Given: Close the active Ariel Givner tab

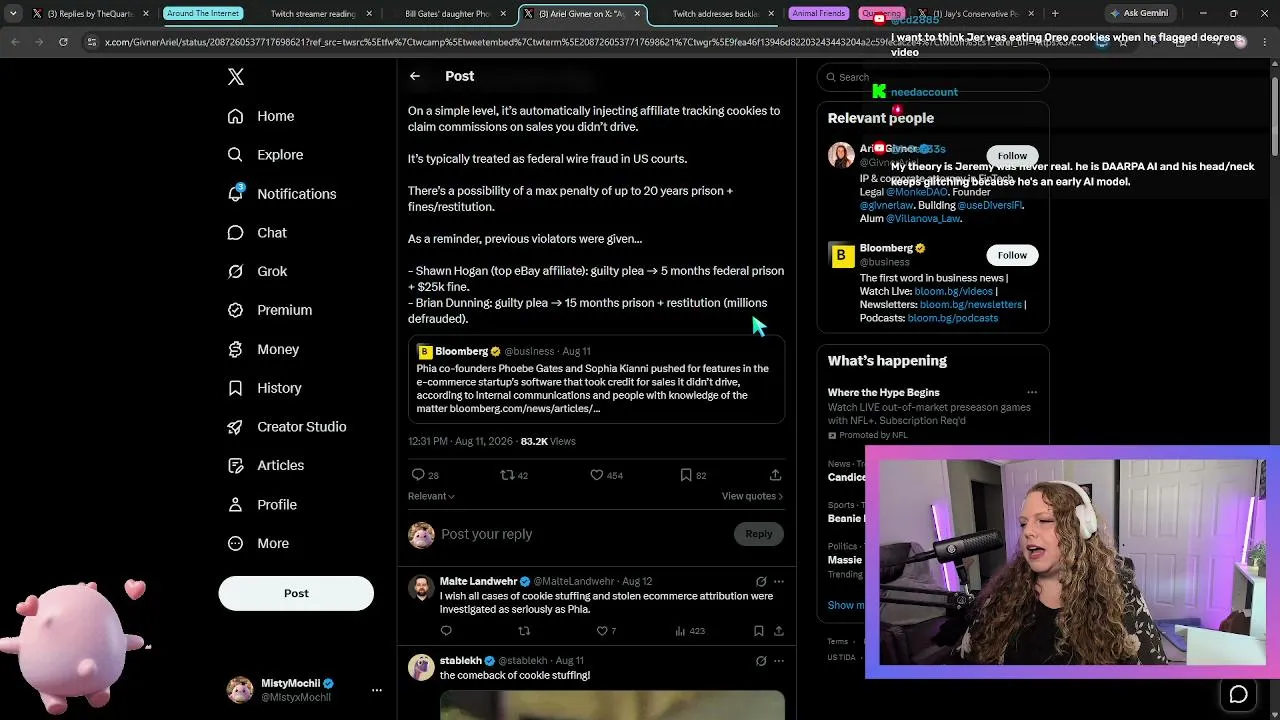Looking at the screenshot, I should coord(637,14).
